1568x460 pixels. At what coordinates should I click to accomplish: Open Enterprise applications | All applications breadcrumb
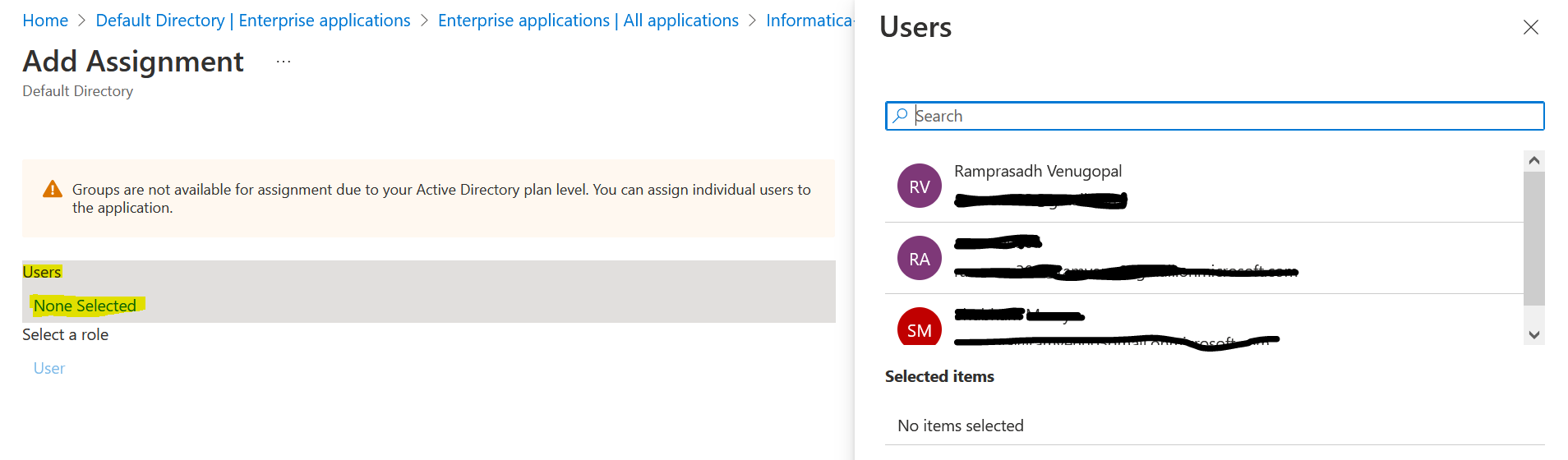(588, 21)
